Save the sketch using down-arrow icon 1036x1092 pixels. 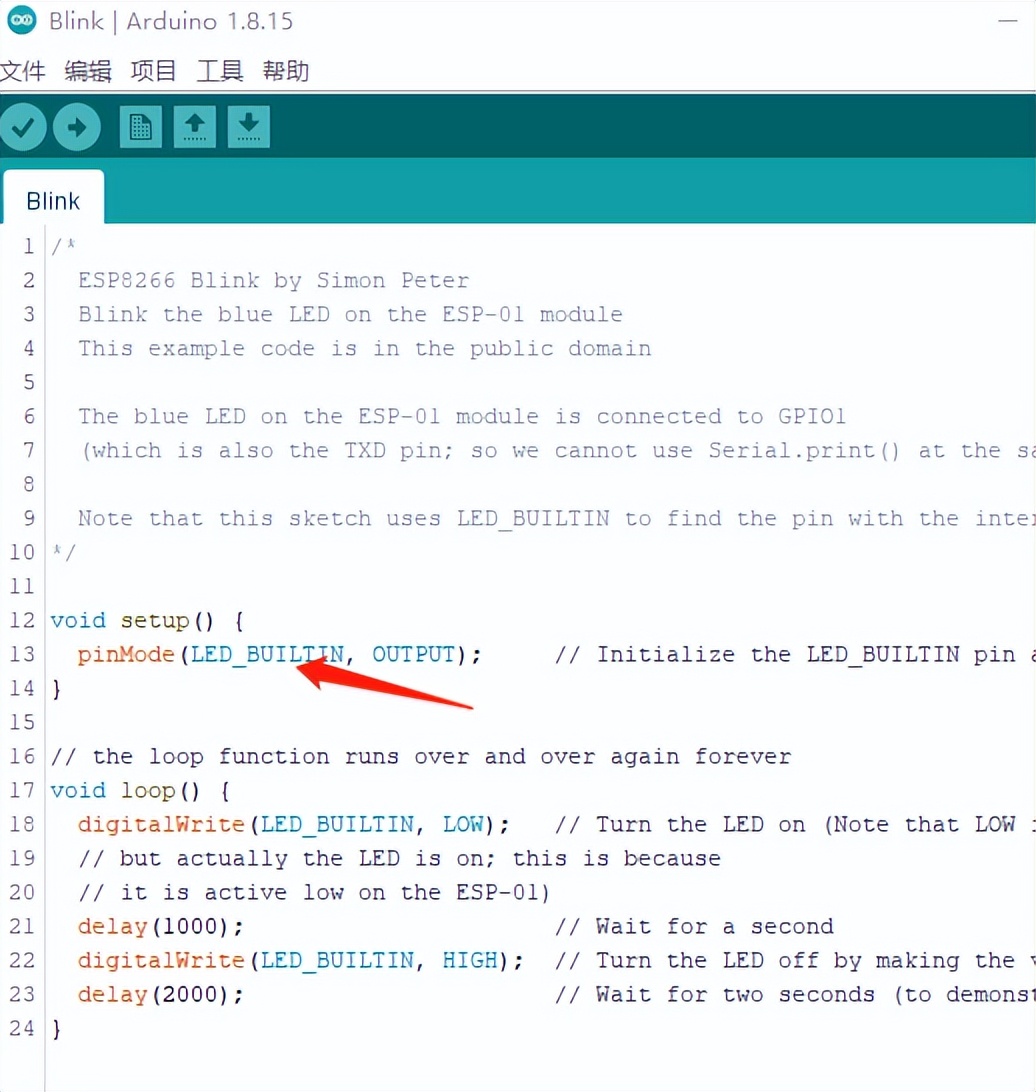248,126
